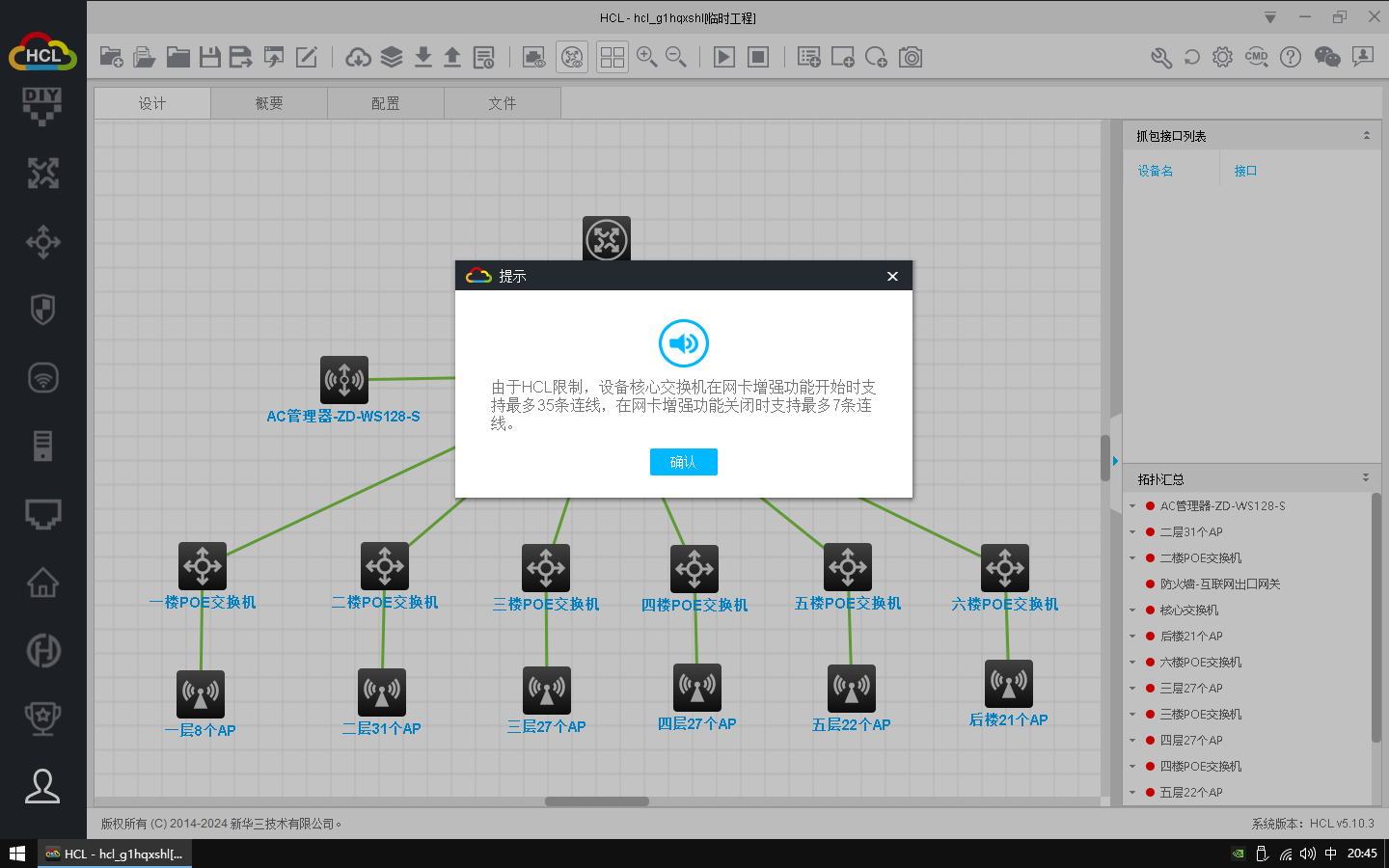Image resolution: width=1389 pixels, height=868 pixels.
Task: Click the 设备名 column header
Action: pos(1155,171)
